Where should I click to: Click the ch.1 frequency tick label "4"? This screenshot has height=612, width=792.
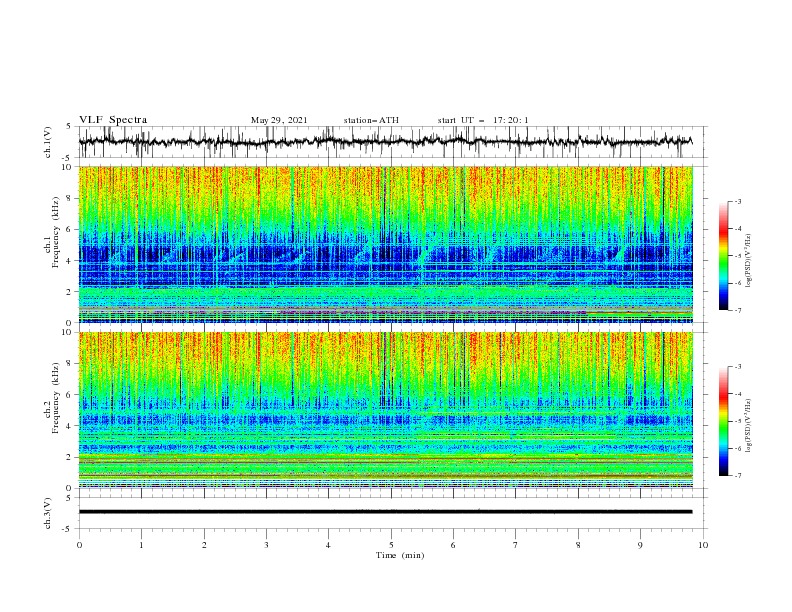click(x=71, y=261)
